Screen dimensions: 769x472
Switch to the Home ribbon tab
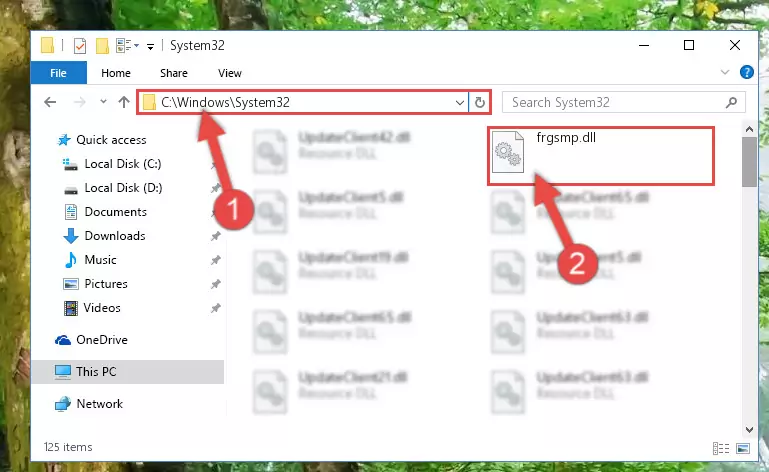[x=116, y=73]
